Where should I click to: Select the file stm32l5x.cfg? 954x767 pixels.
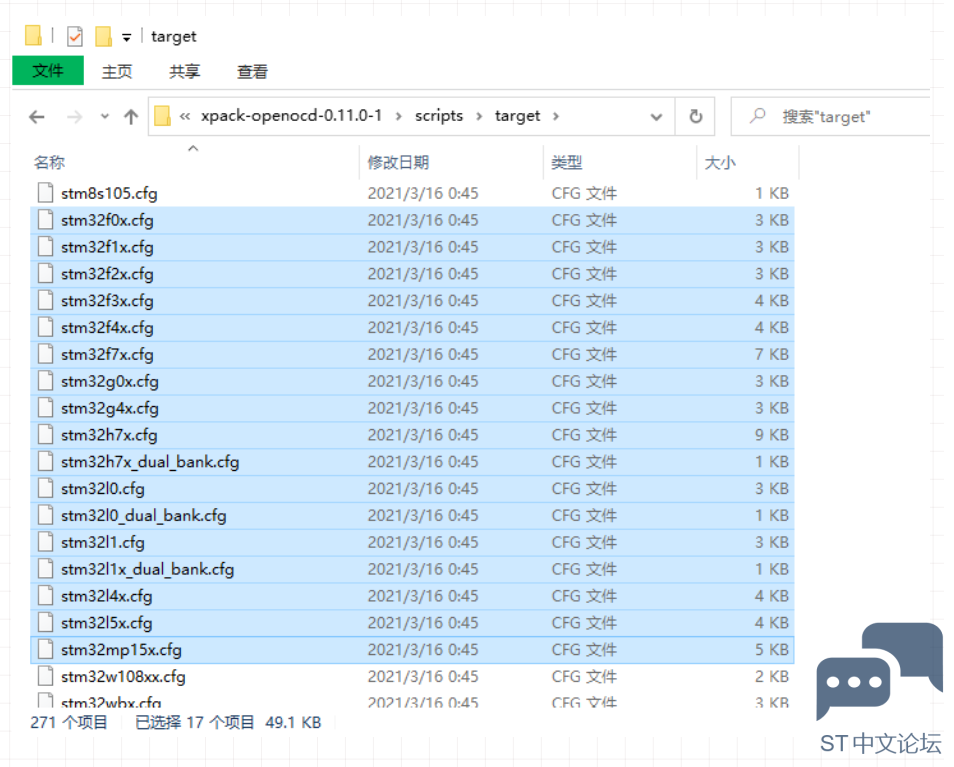tap(413, 622)
